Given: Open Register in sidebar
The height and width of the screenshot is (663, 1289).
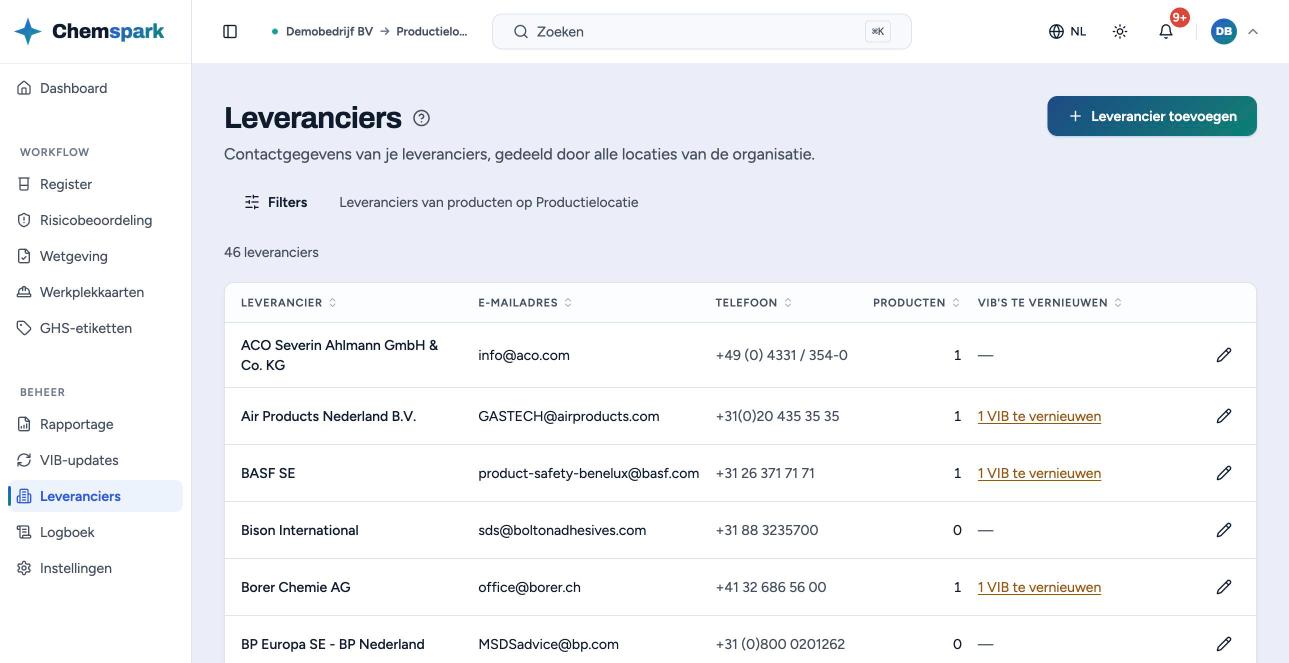Looking at the screenshot, I should pos(95,184).
